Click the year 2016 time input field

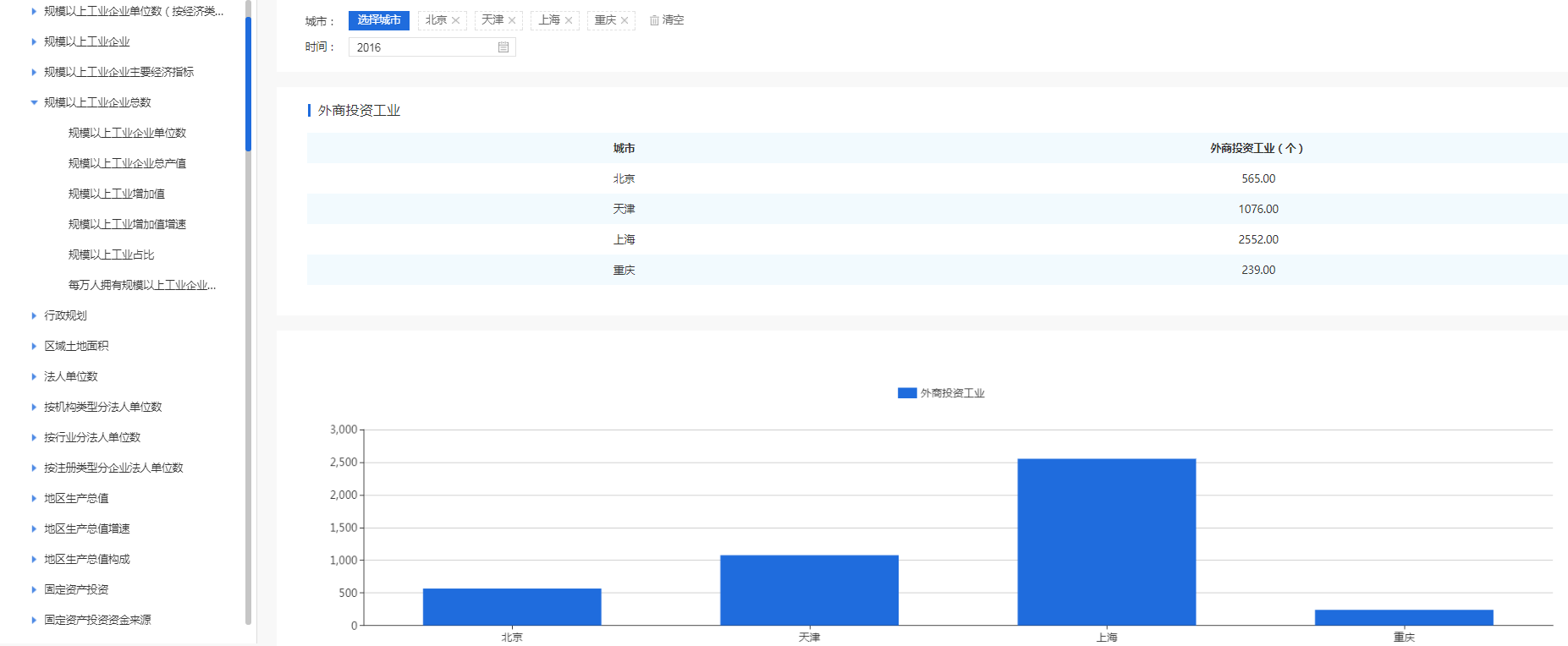coord(423,47)
